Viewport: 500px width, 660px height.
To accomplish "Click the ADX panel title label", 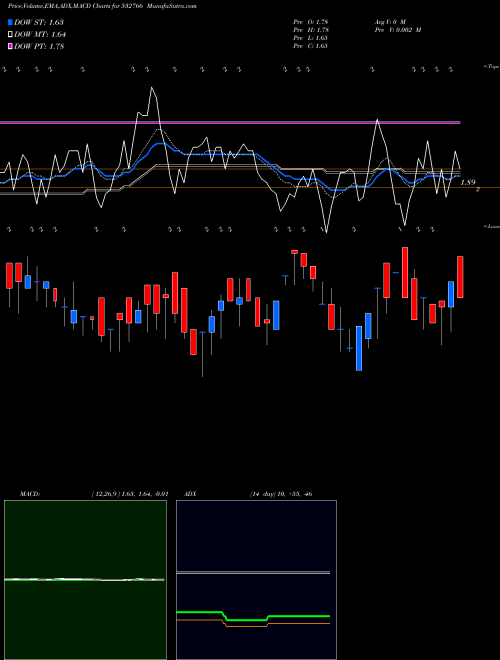I will [190, 494].
